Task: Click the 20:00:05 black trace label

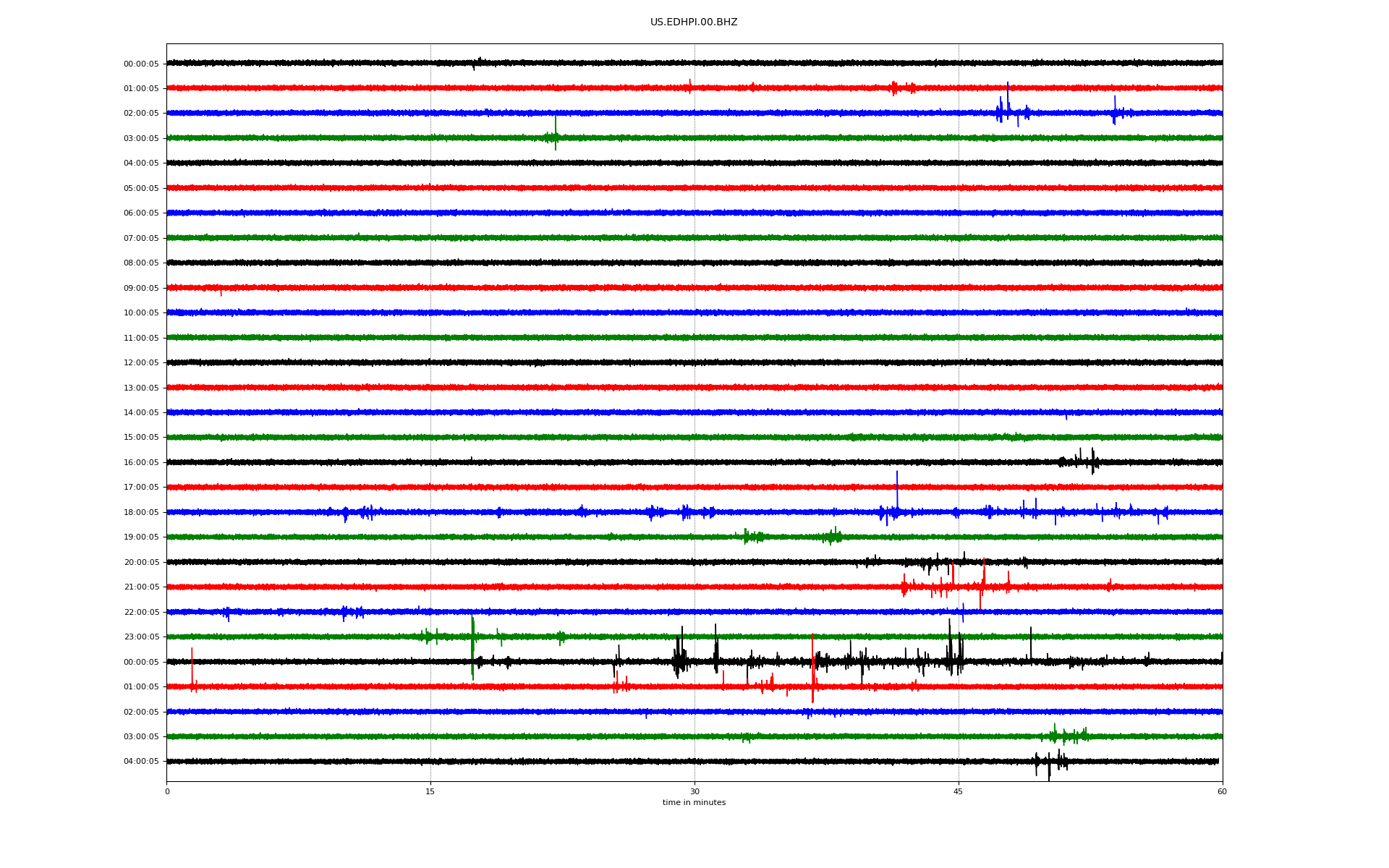Action: click(141, 563)
